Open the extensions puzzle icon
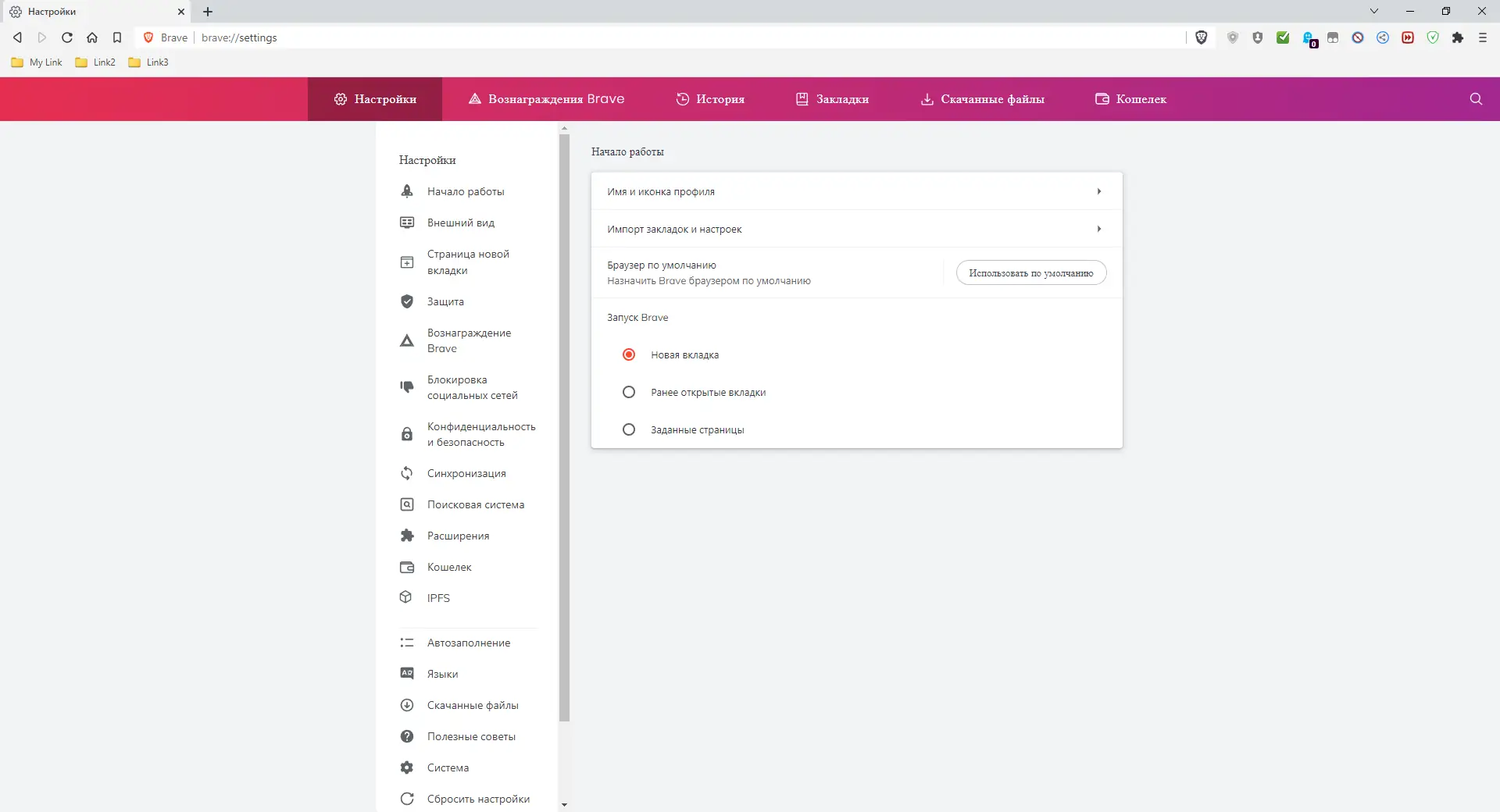1500x812 pixels. [1458, 37]
